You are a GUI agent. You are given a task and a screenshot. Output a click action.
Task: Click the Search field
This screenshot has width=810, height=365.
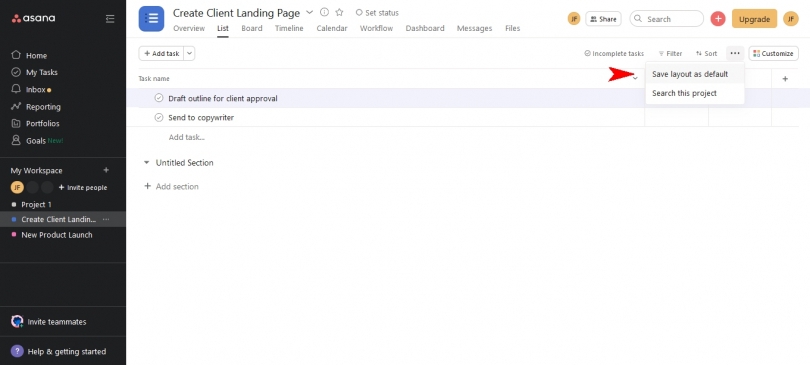(x=666, y=19)
